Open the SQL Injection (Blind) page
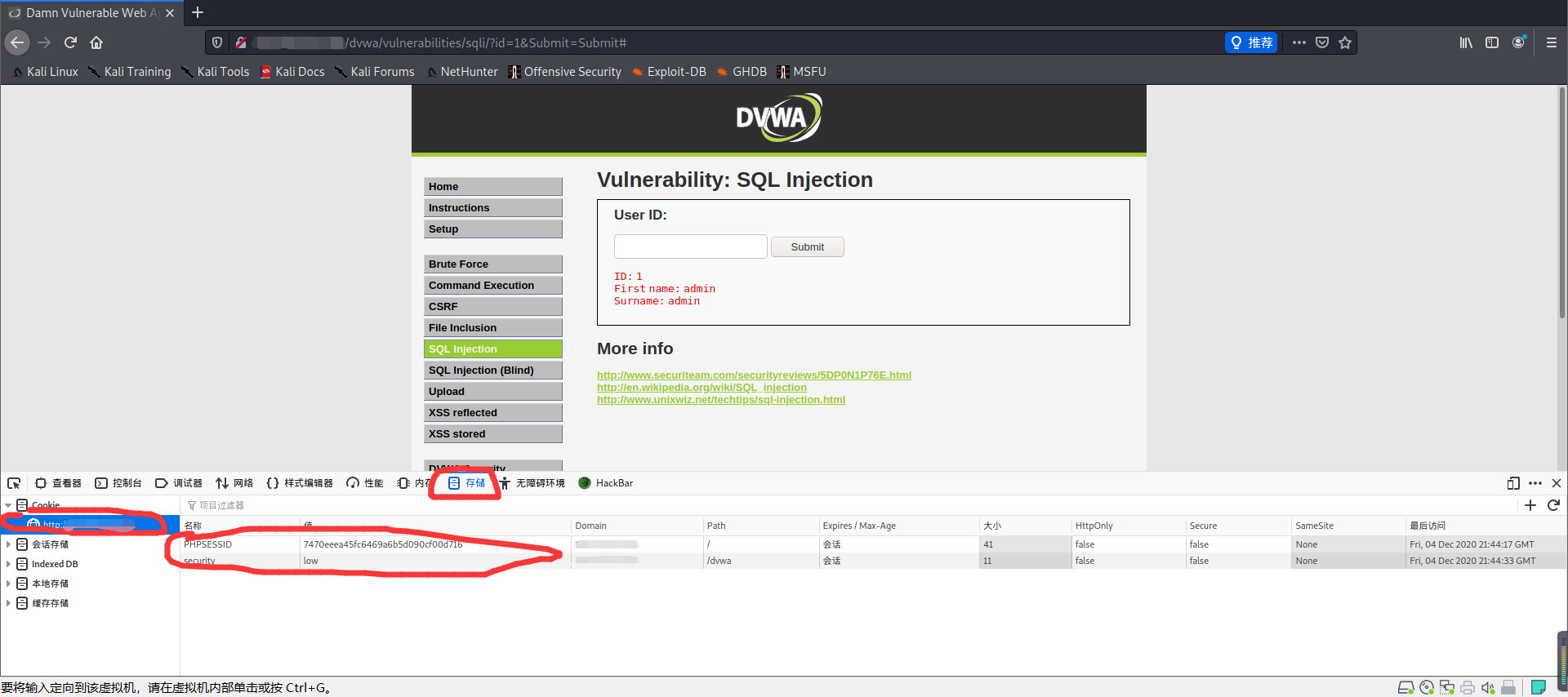1568x697 pixels. pyautogui.click(x=493, y=371)
